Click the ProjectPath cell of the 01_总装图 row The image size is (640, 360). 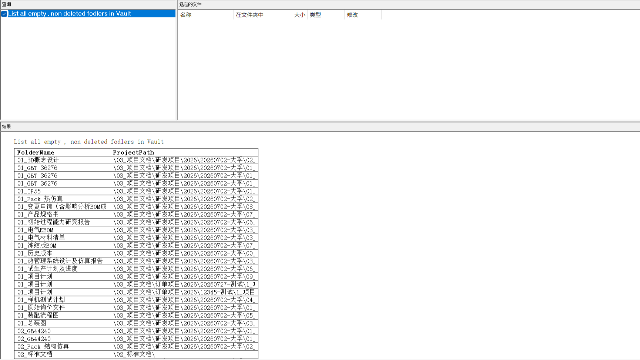click(185, 323)
